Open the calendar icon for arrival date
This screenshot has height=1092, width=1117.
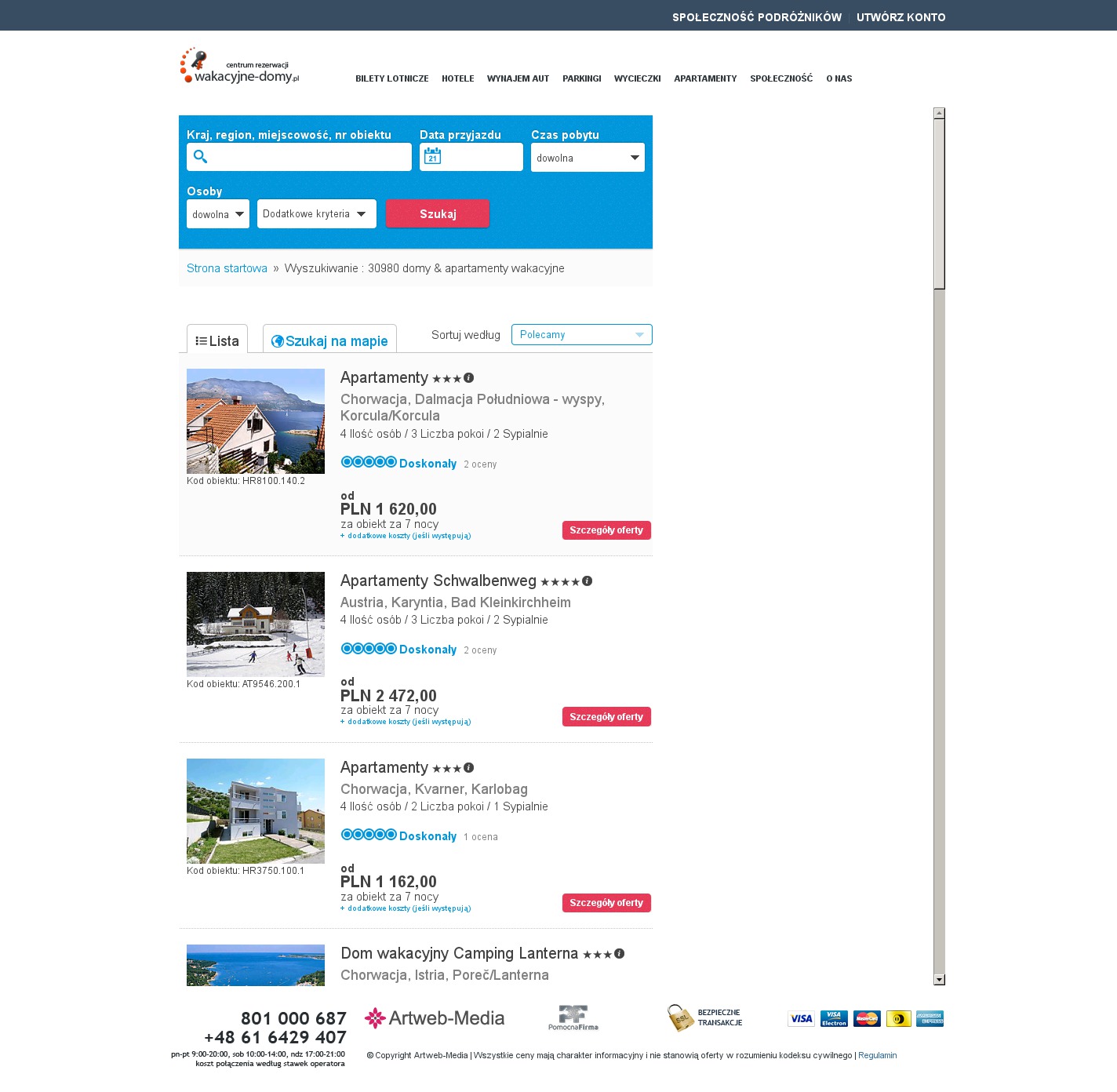tap(432, 157)
